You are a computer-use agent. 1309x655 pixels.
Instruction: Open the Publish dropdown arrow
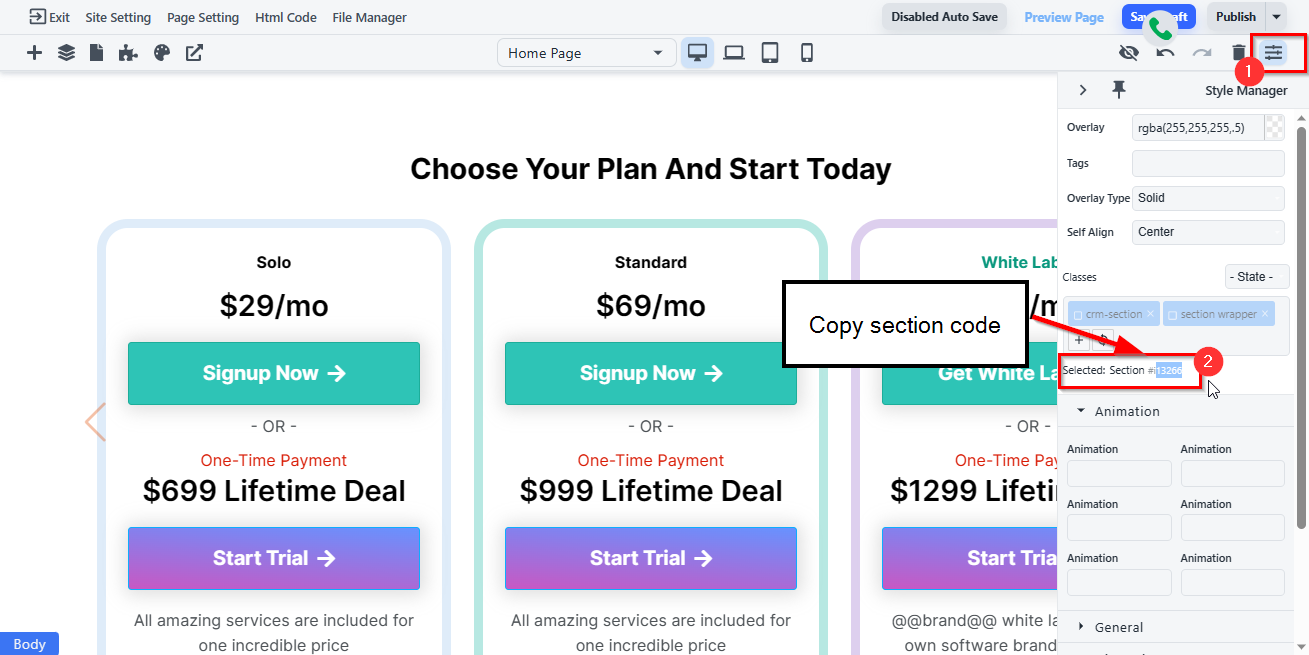pyautogui.click(x=1276, y=17)
